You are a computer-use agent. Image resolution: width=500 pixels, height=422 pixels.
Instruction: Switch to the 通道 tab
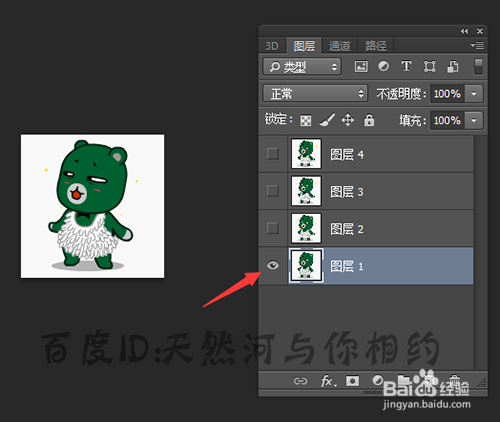click(x=339, y=46)
